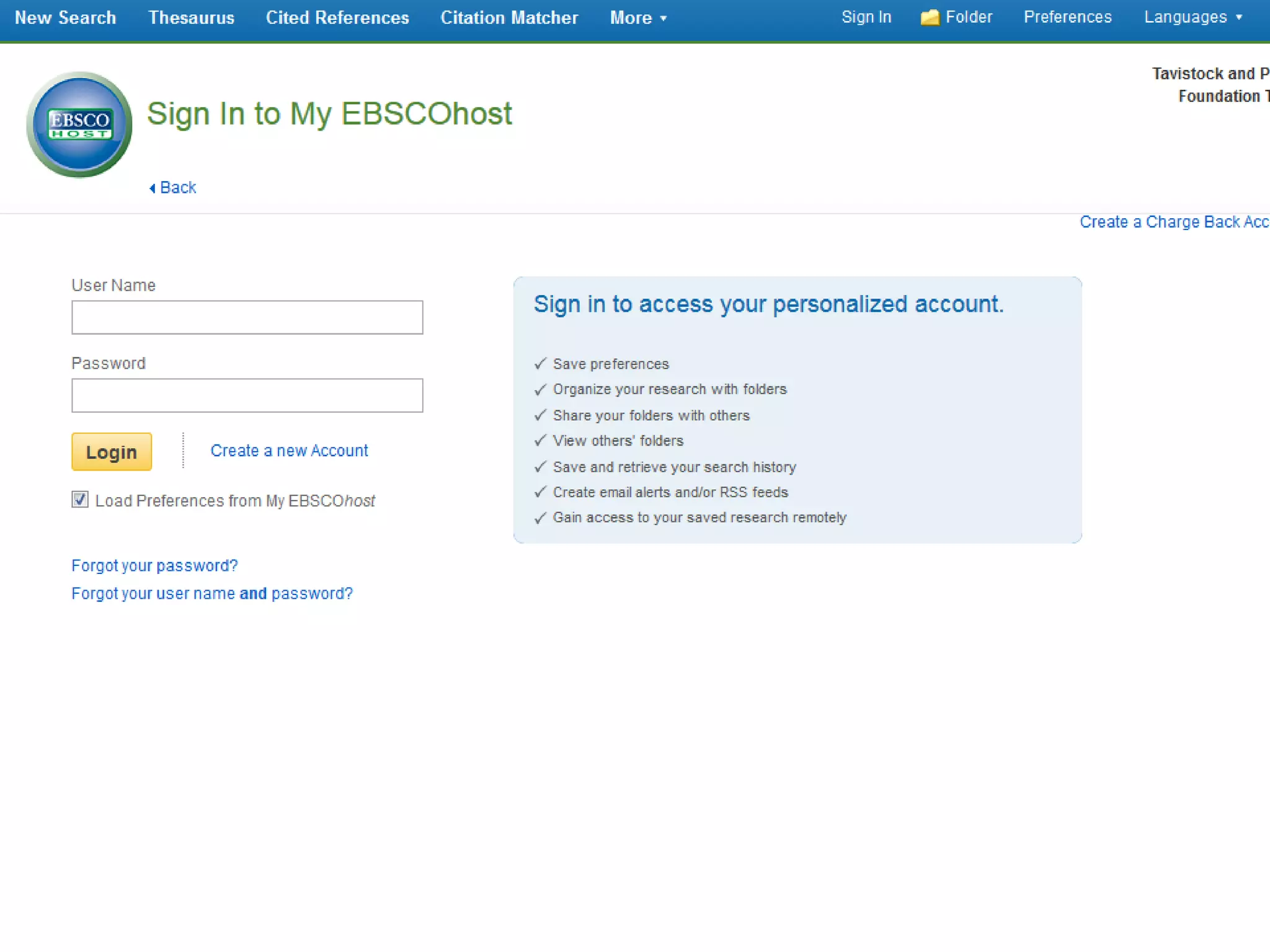Click Create a new Account link
This screenshot has width=1270, height=952.
(x=289, y=451)
